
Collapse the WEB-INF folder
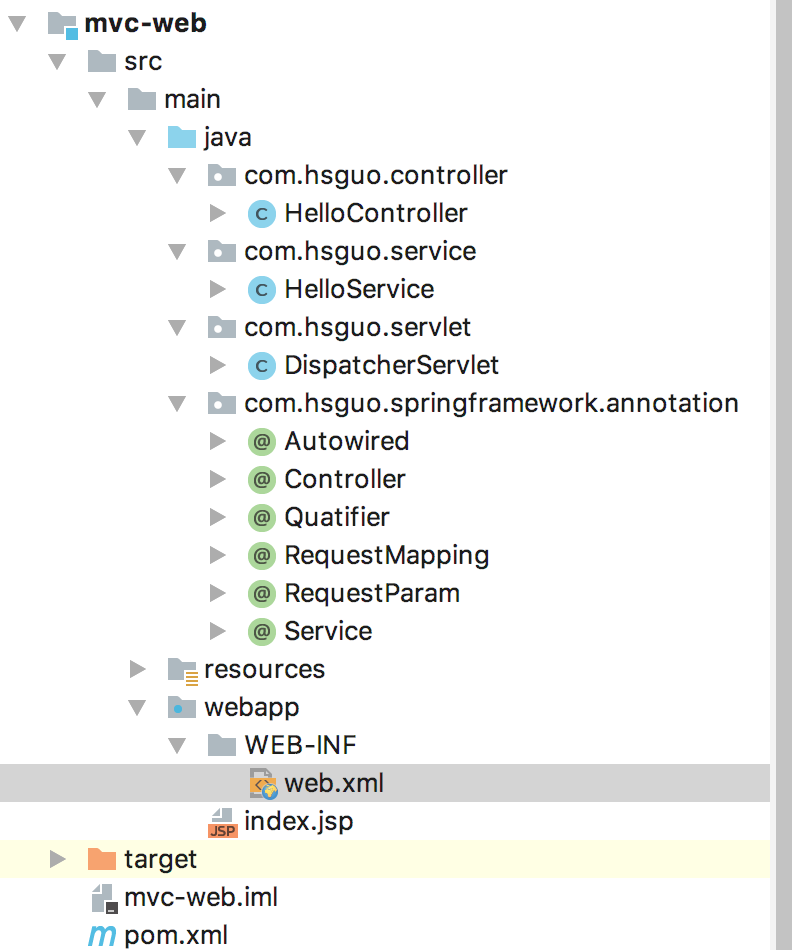tap(177, 745)
